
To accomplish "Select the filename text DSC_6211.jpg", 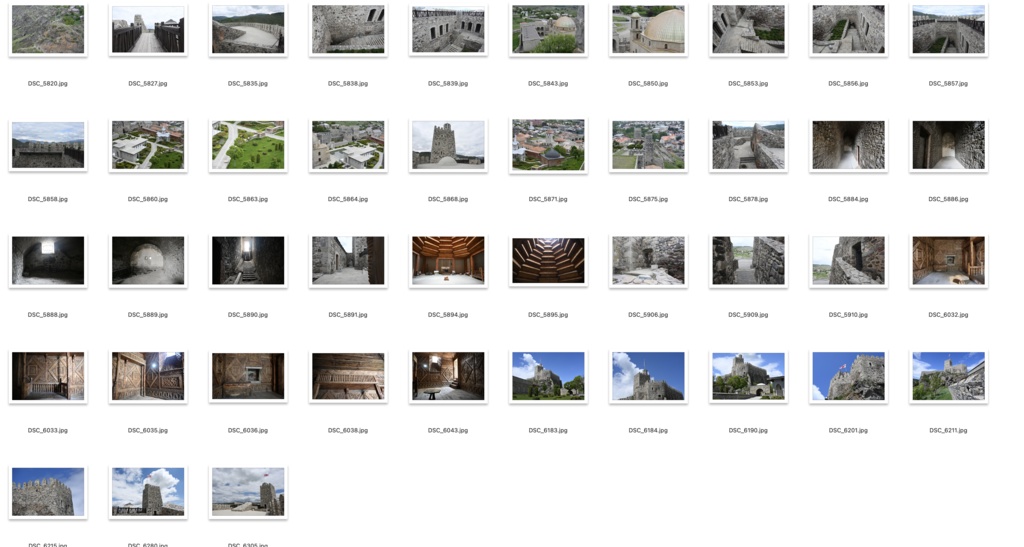I will coord(948,430).
